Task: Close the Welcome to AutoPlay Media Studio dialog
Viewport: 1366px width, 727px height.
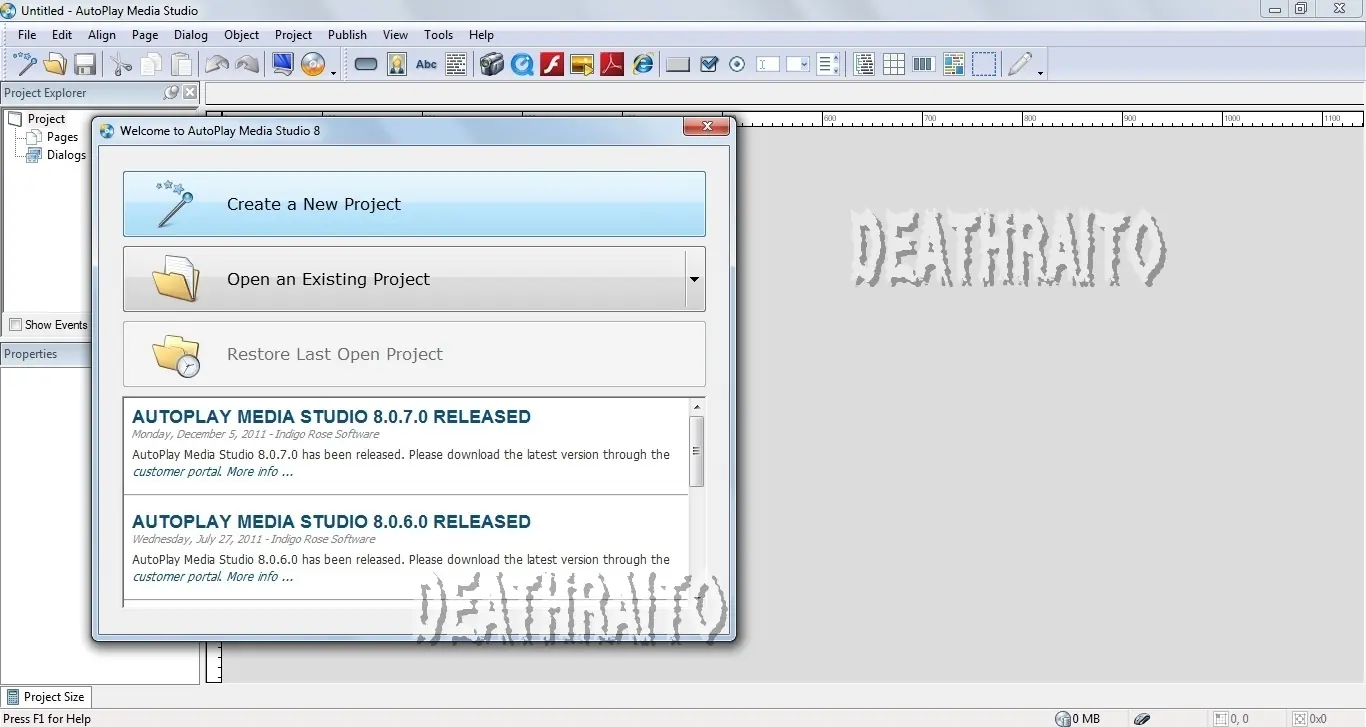Action: click(x=708, y=126)
